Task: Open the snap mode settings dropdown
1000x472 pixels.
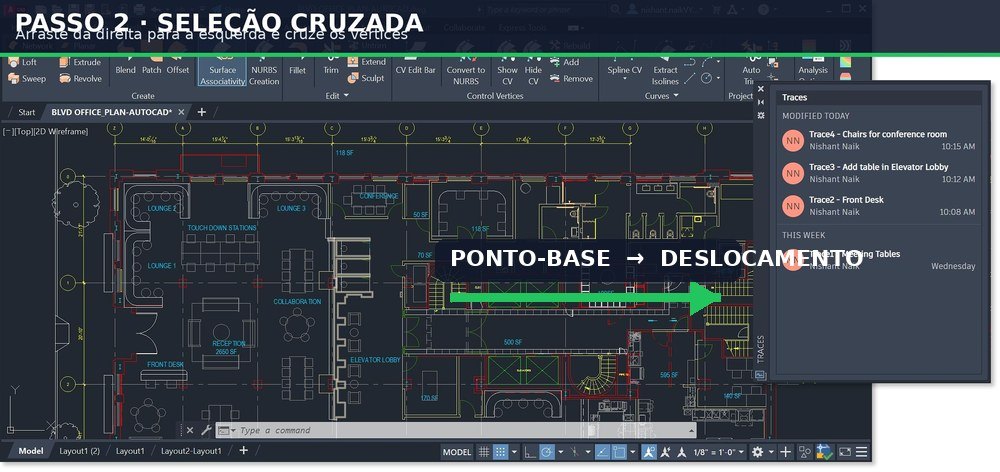Action: [x=515, y=452]
